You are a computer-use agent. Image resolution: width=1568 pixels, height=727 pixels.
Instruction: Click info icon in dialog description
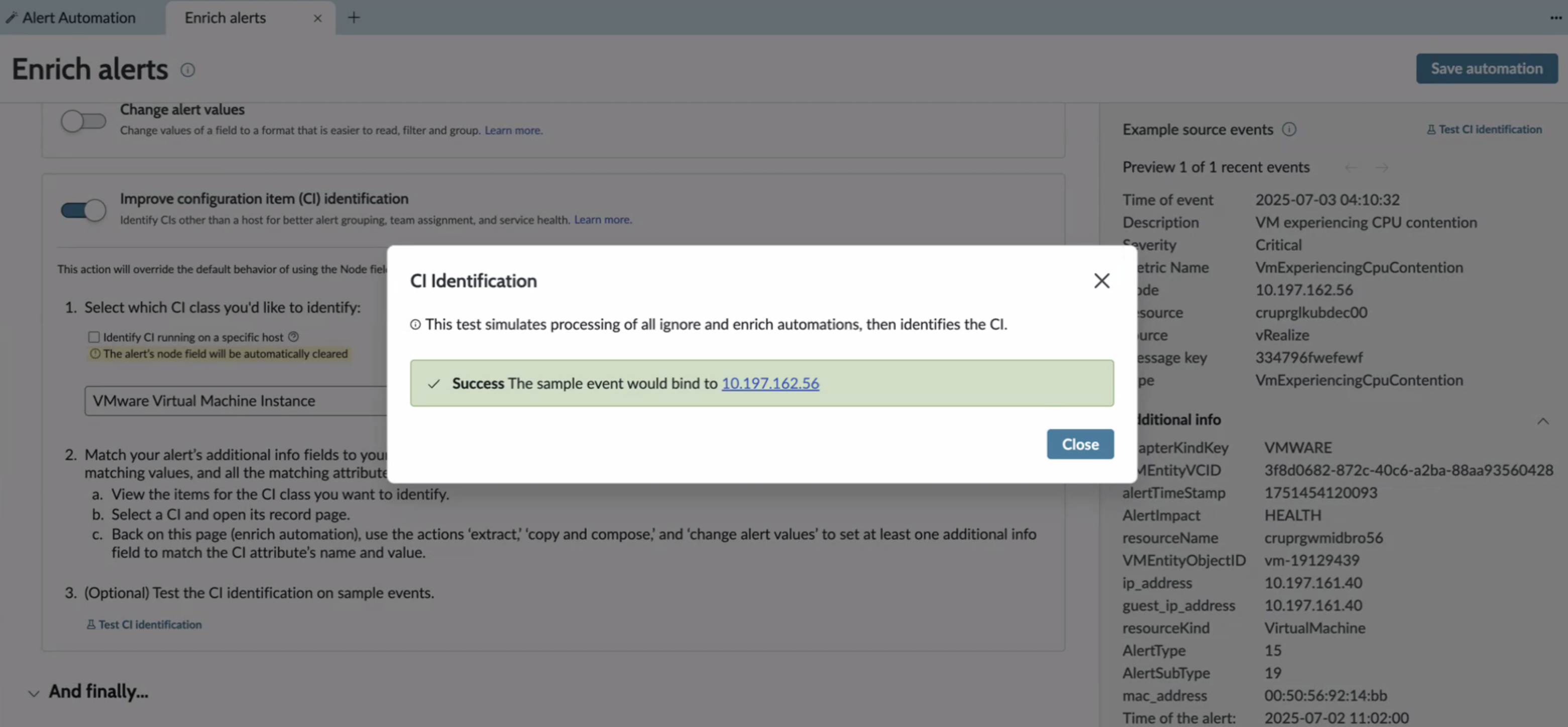point(415,325)
